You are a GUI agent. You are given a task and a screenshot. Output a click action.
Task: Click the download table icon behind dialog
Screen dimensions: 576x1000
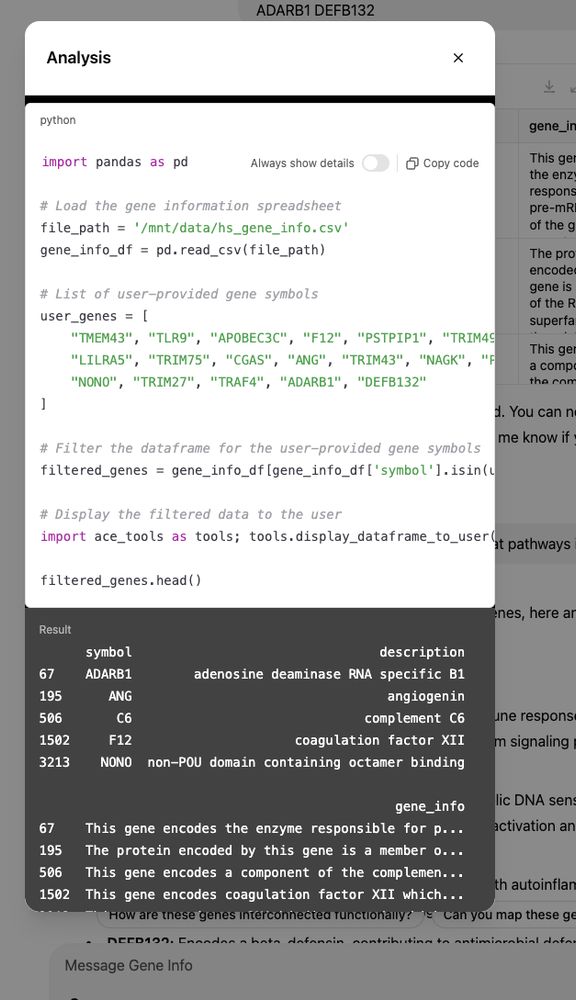pos(549,87)
